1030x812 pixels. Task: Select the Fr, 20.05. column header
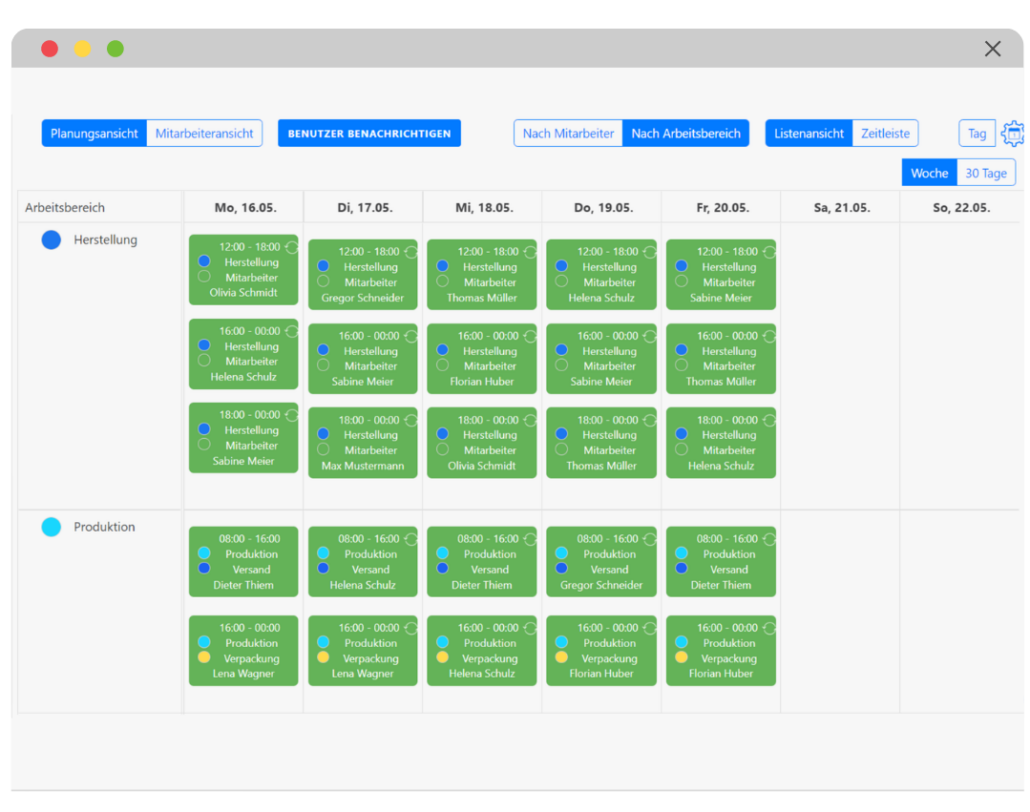click(x=723, y=208)
